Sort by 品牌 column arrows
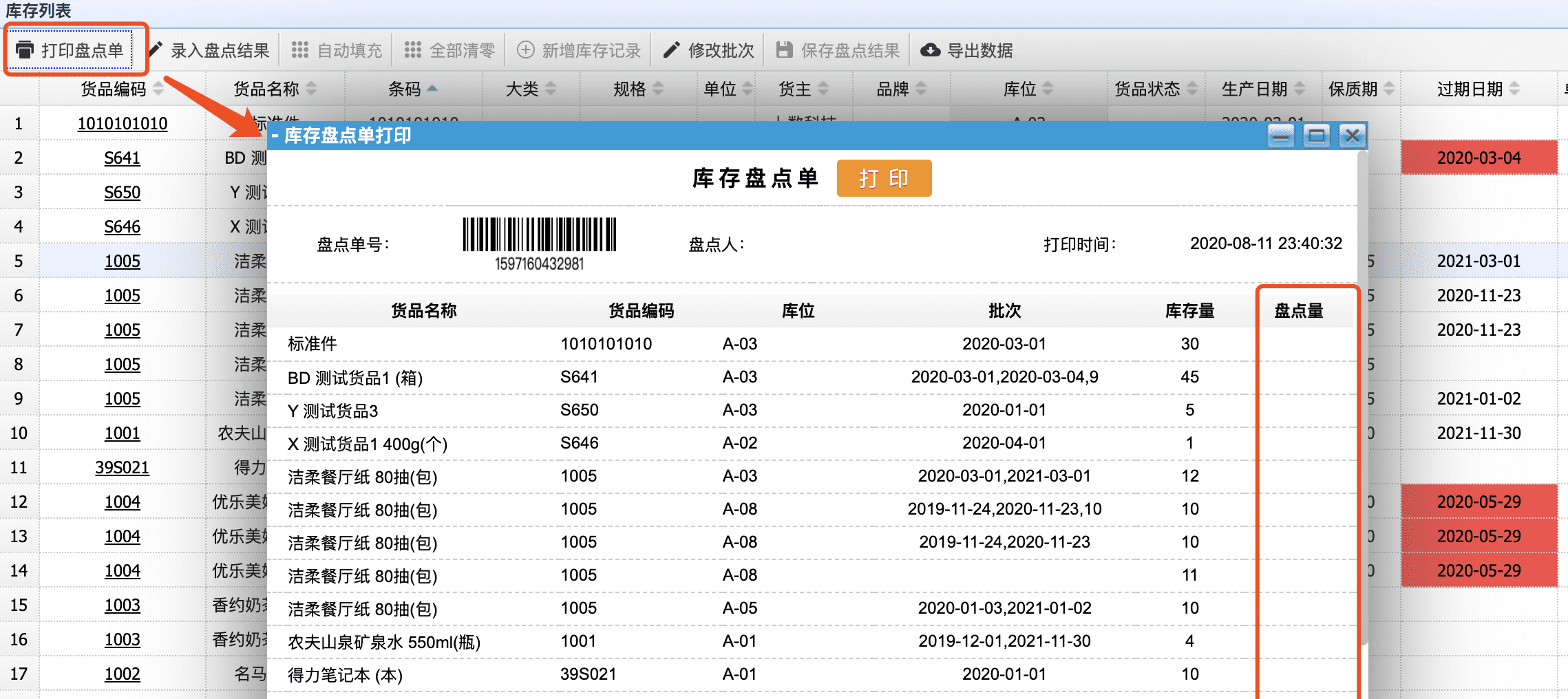Screen dimensions: 1568x699 pyautogui.click(x=921, y=89)
